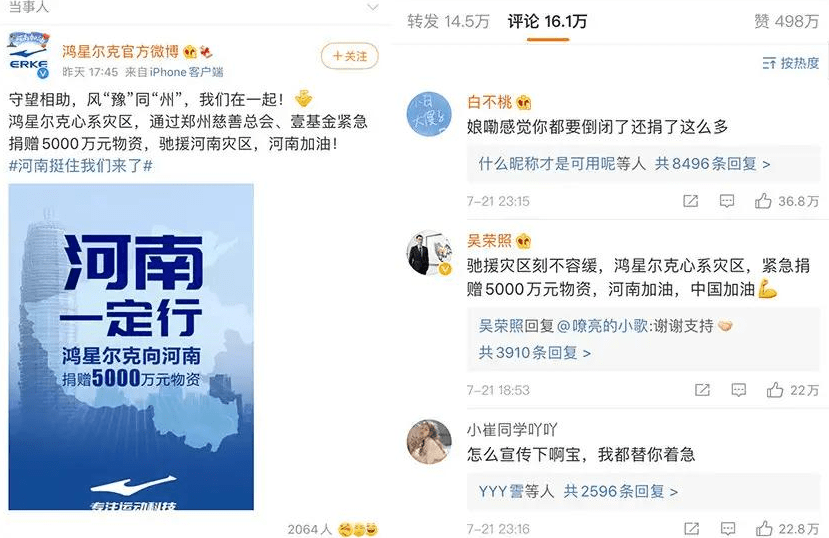Screen dimensions: 829x538
Task: Expand the 共8496条回复 thread
Action: [x=712, y=164]
